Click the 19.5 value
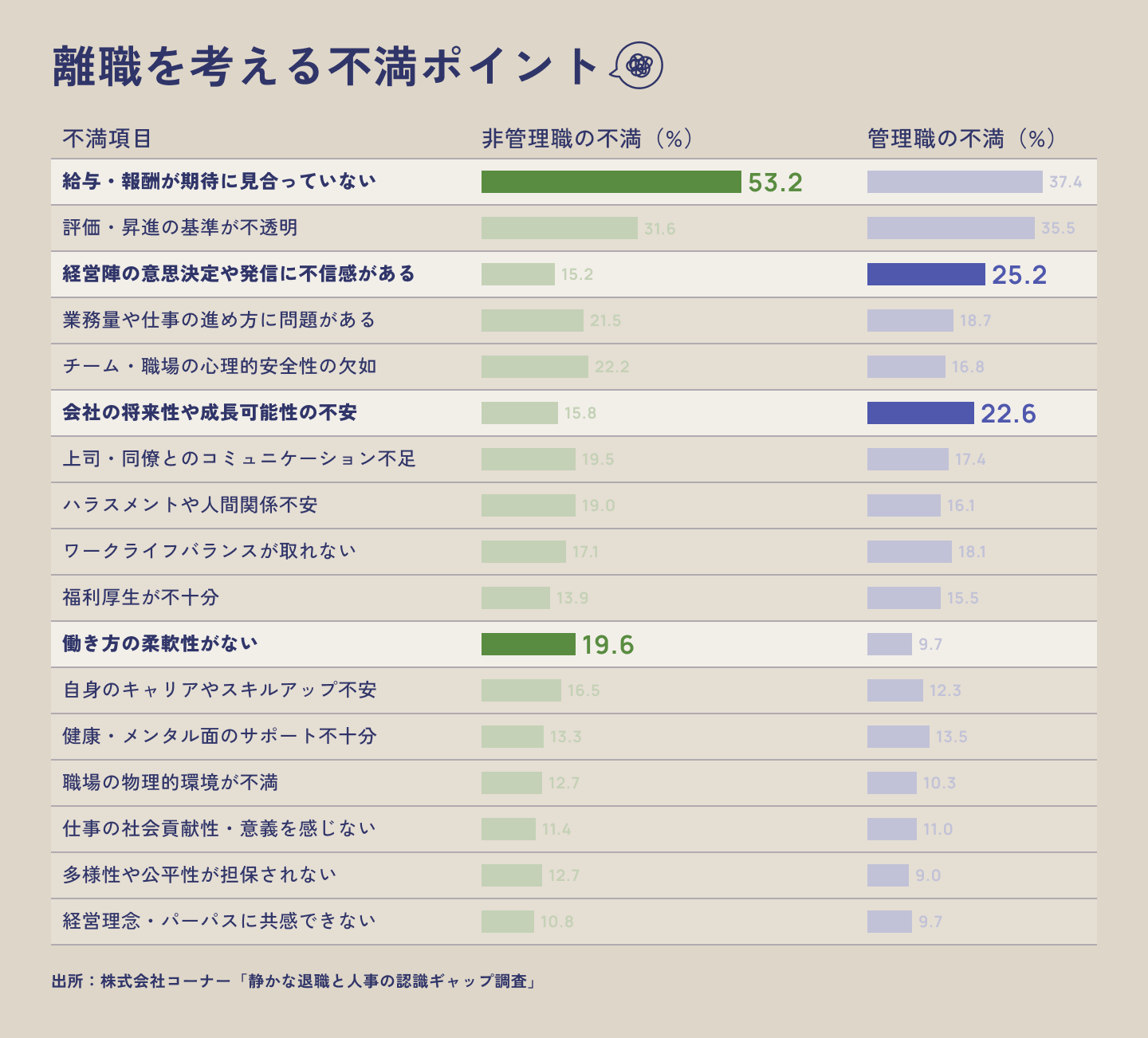Screen dimensions: 1148x1038 click(597, 459)
